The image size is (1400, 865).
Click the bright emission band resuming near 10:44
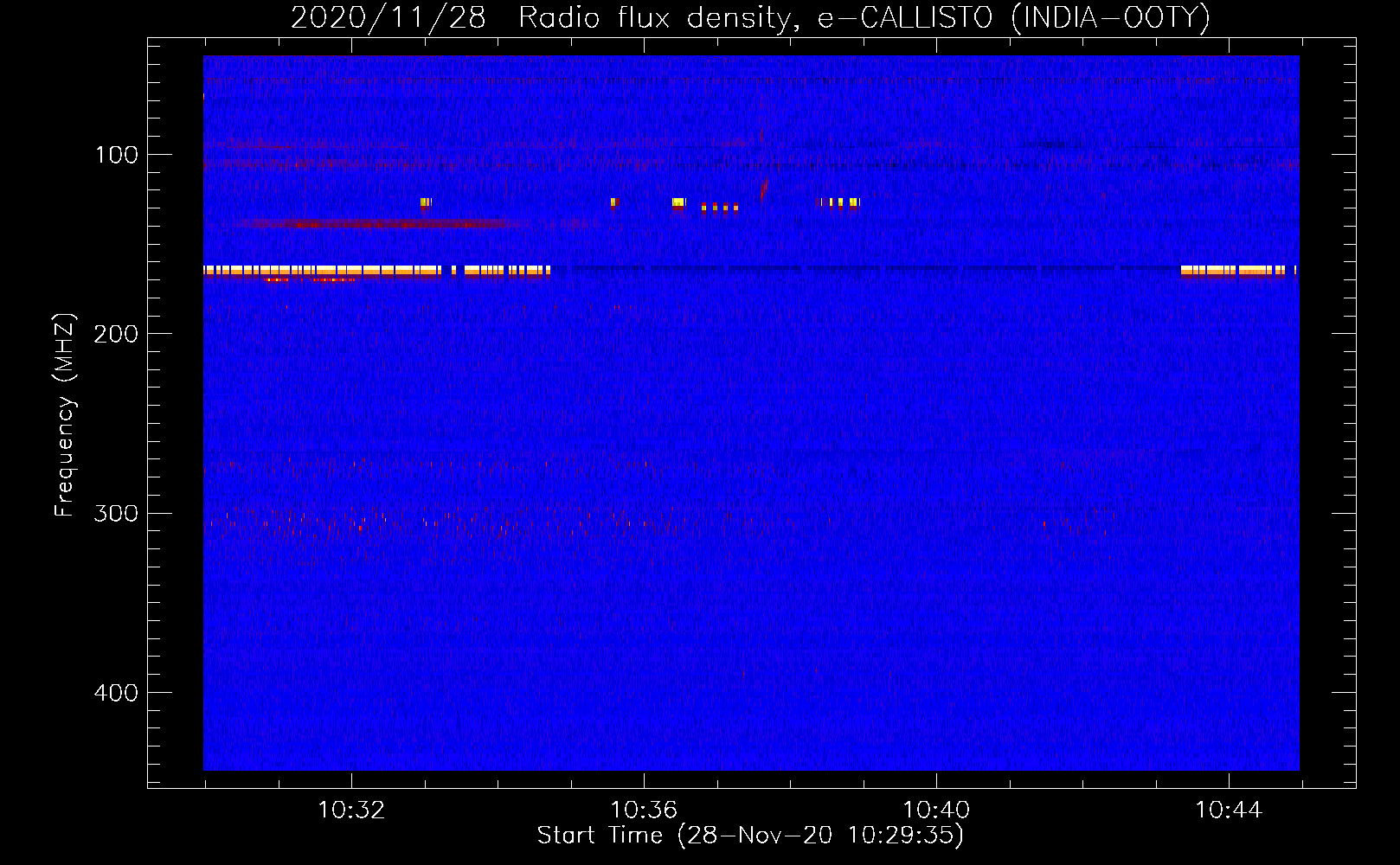1238,271
